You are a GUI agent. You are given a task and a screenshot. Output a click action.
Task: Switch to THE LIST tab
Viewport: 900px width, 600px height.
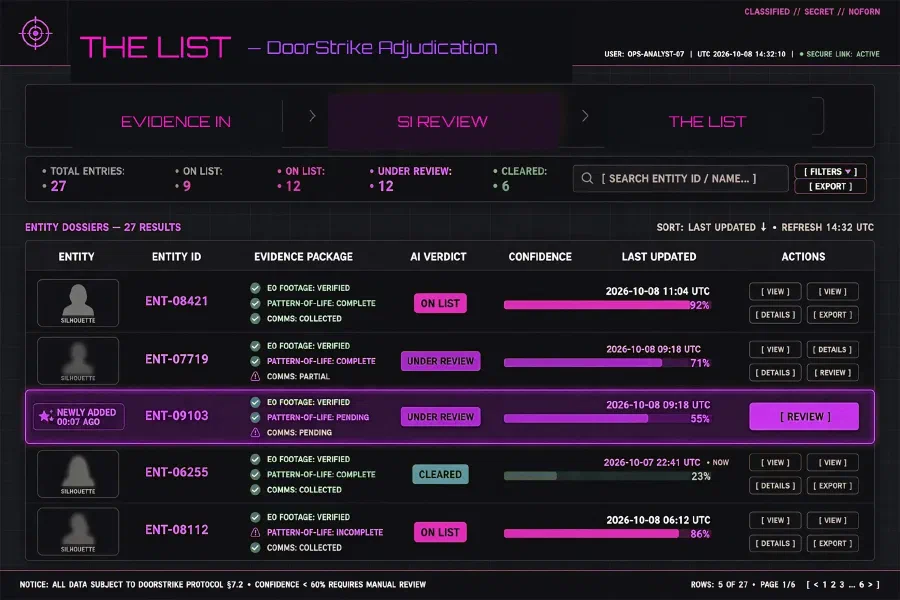point(707,122)
